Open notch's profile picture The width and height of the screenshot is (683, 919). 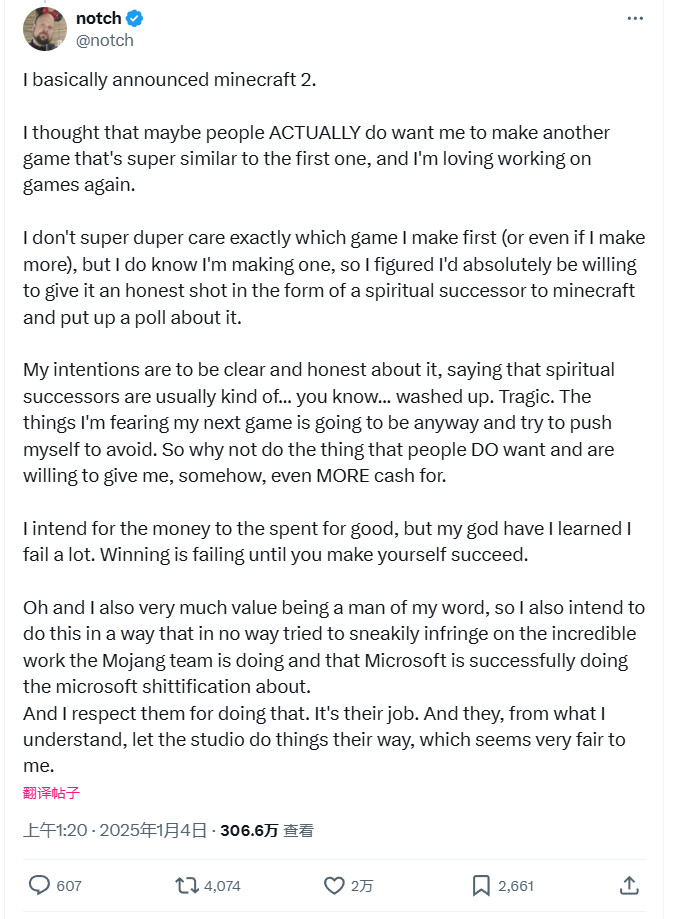pos(44,29)
